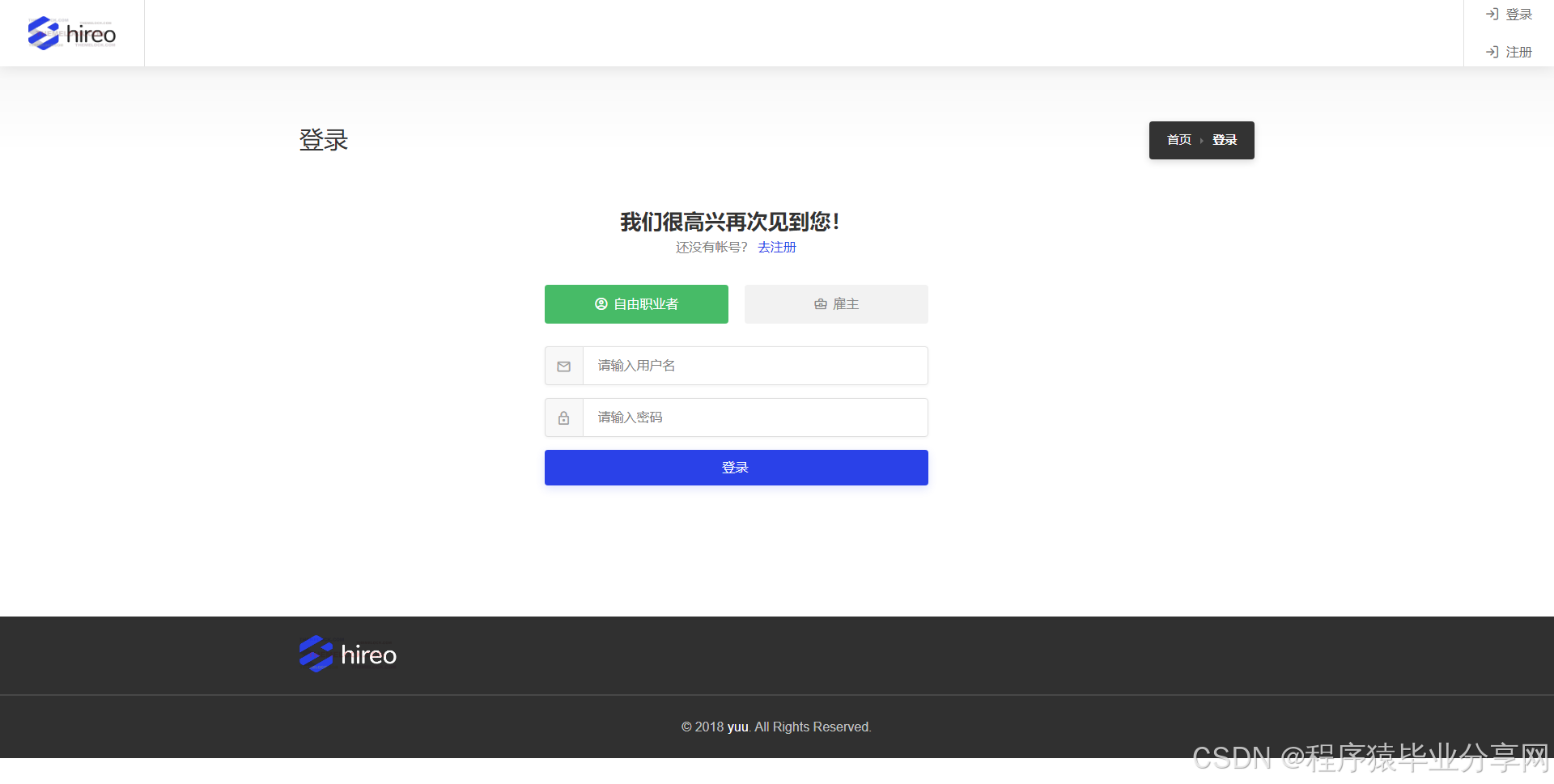Click the lock icon beside password field

click(564, 418)
